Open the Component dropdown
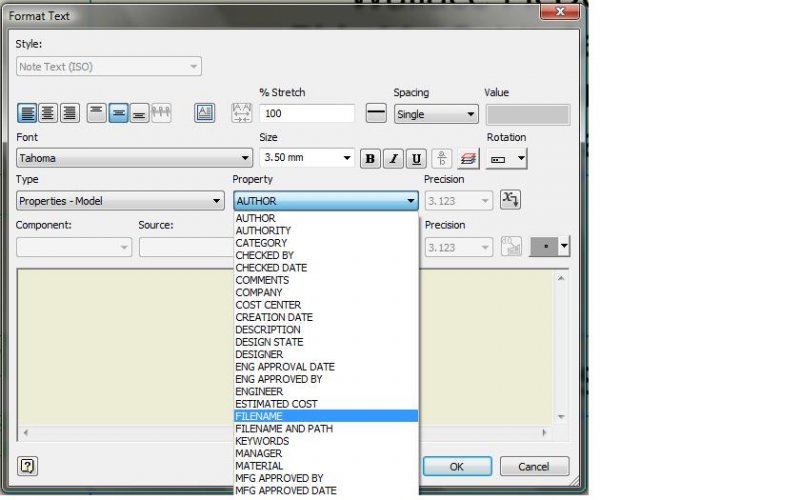 74,247
